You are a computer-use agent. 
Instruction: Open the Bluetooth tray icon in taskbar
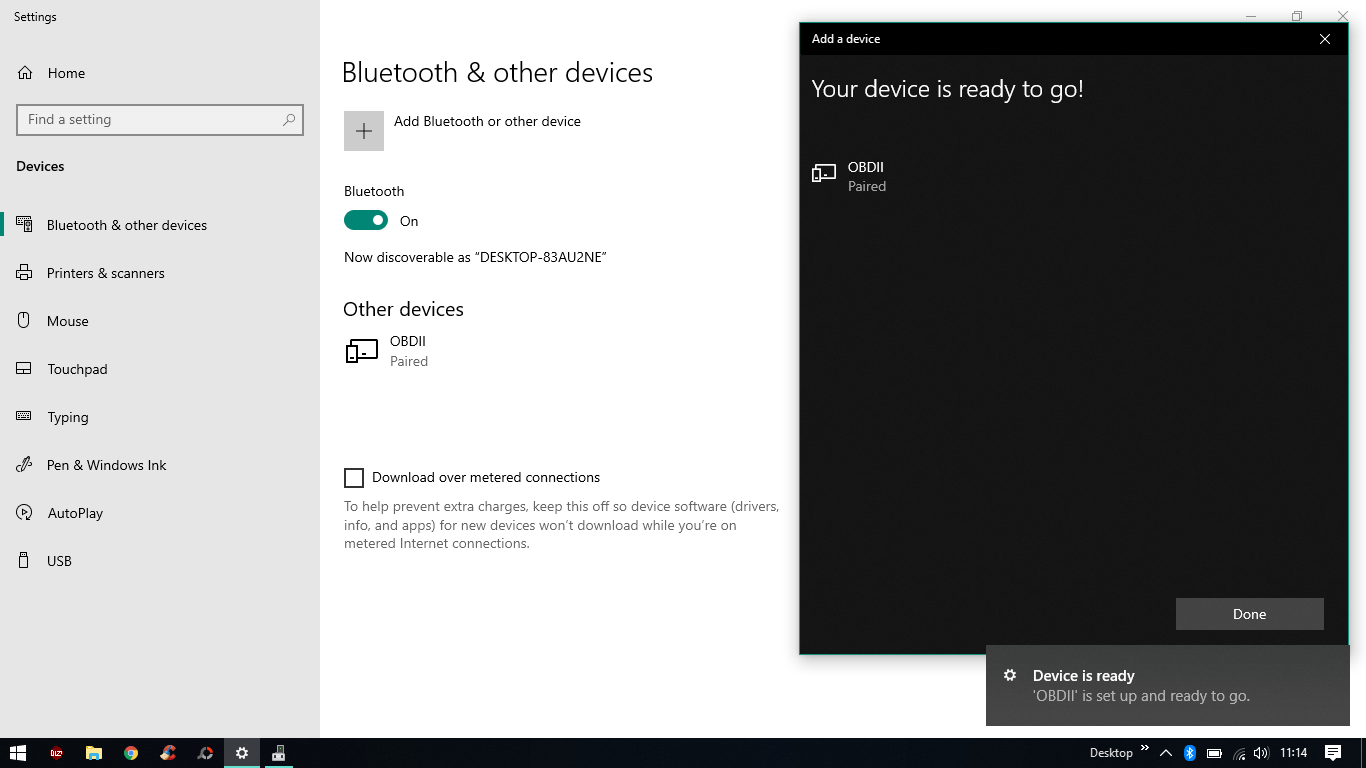[1190, 753]
